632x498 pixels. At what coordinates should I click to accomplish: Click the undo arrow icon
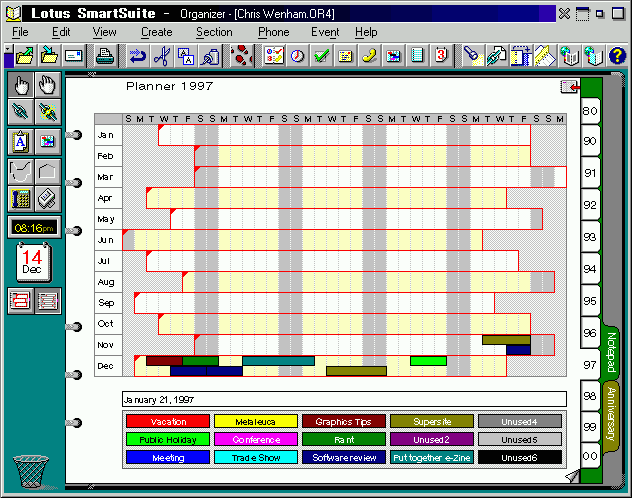click(x=137, y=55)
